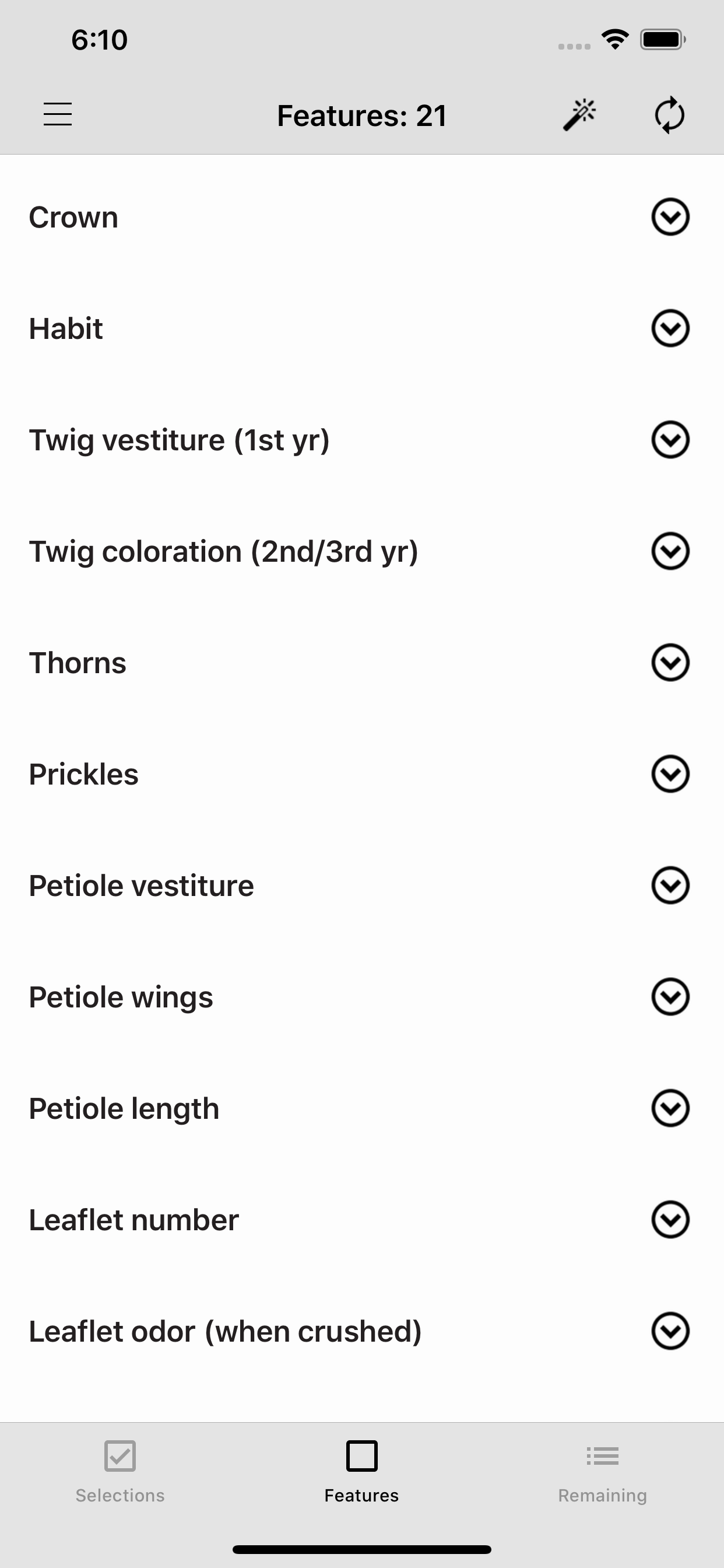
Task: Expand Leaflet odor (when crushed) chevron
Action: tap(670, 1331)
